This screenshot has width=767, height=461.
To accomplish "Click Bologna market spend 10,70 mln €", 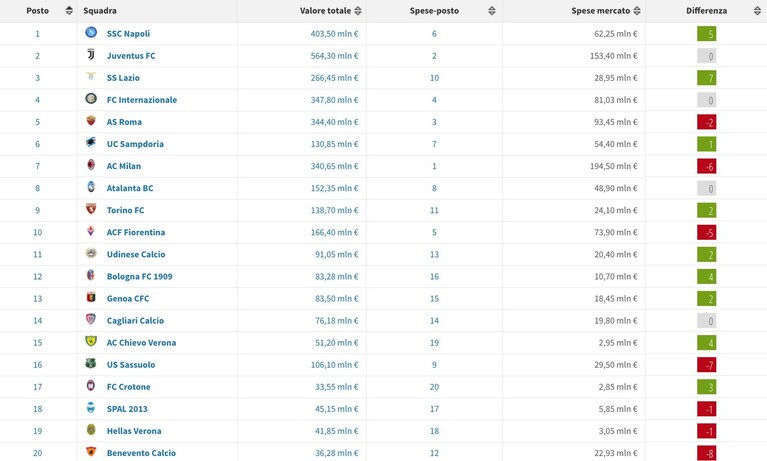I will pos(616,277).
